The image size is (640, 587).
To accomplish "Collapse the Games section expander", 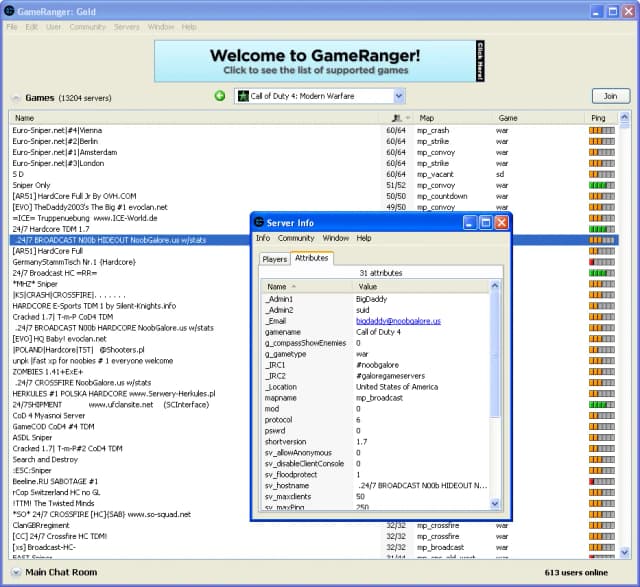I will click(x=16, y=98).
